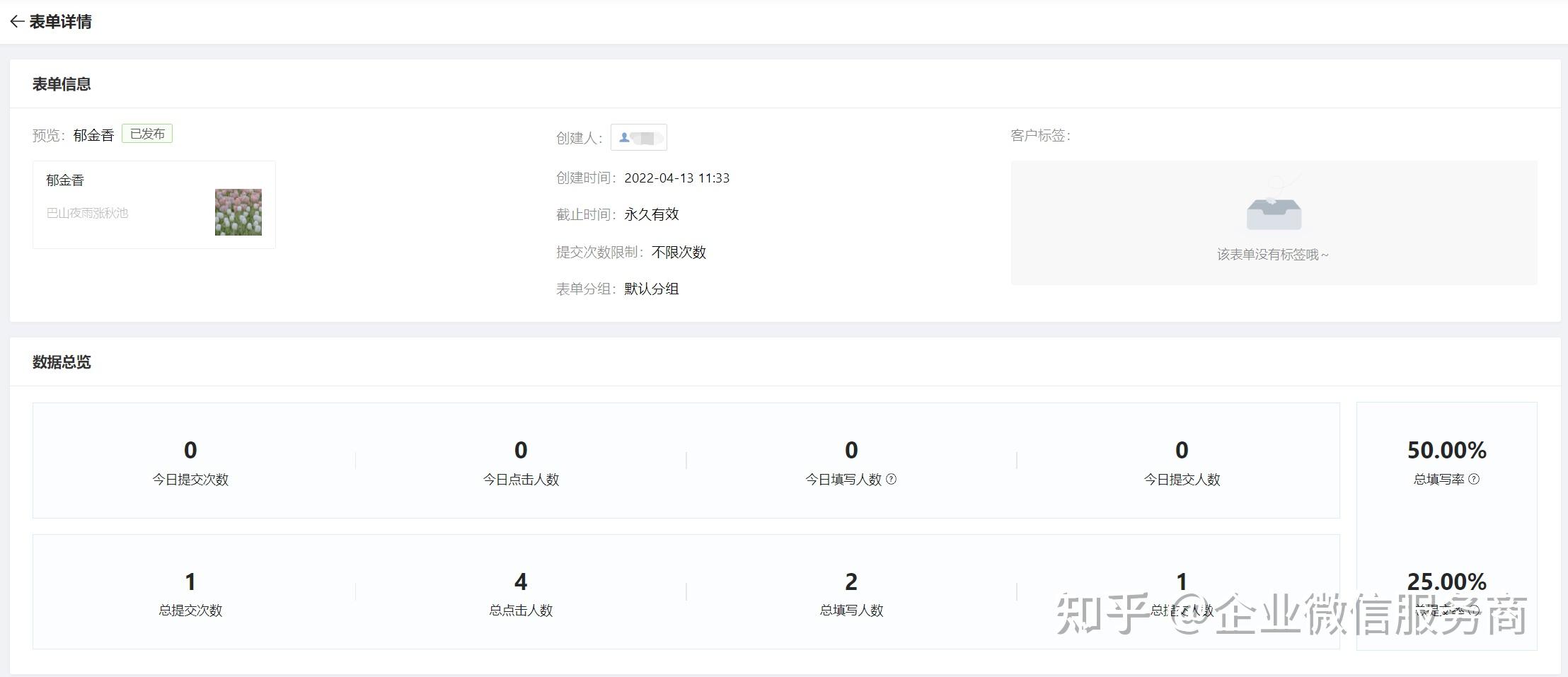Click the 郁金香 title inside the preview card
1568x677 pixels.
pyautogui.click(x=65, y=180)
